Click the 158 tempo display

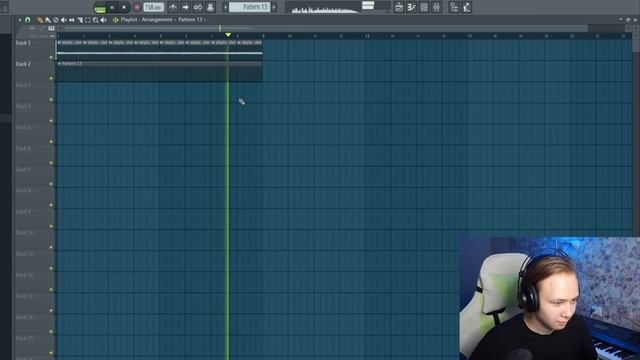point(154,7)
